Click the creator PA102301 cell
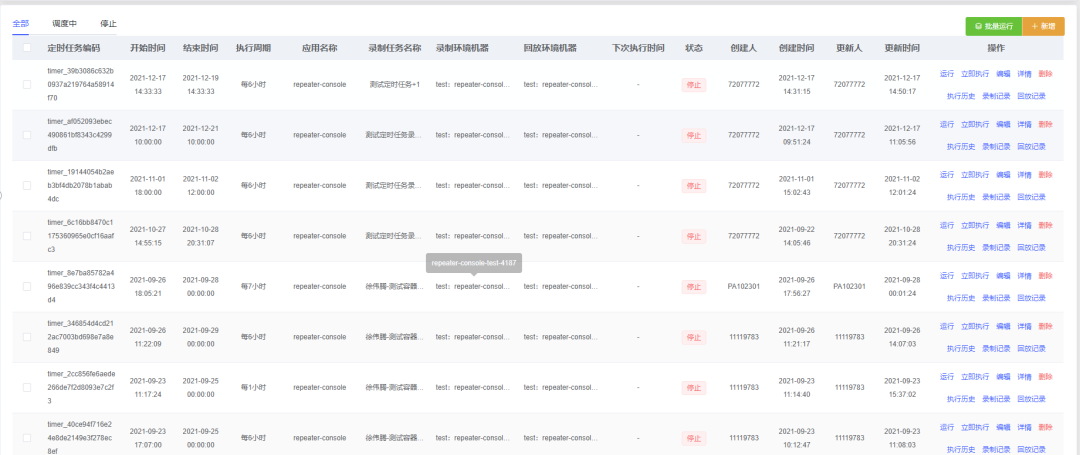1080x455 pixels. pyautogui.click(x=743, y=286)
